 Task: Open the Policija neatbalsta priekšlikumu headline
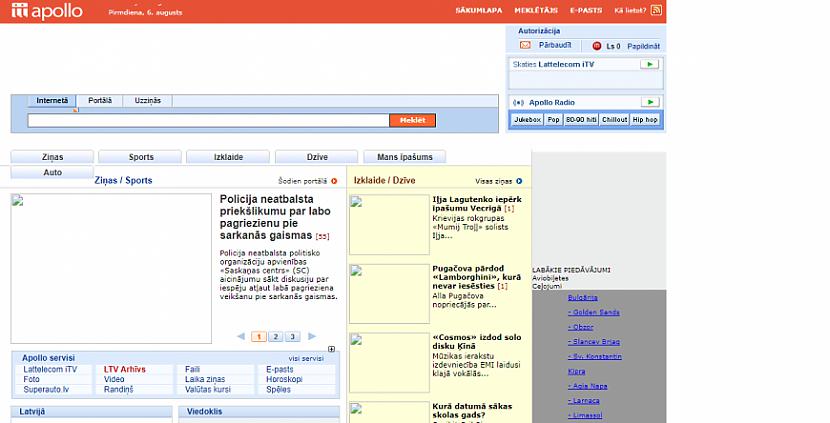point(275,217)
